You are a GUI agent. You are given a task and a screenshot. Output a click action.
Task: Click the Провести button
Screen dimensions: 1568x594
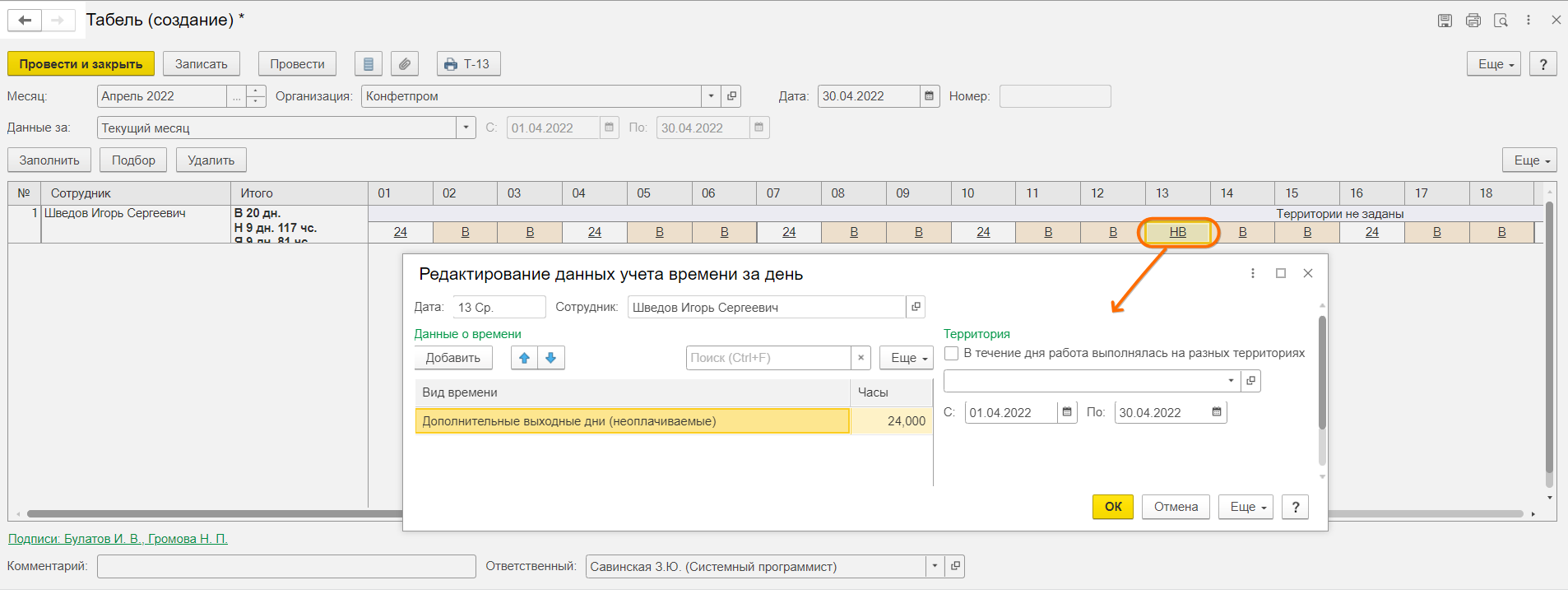coord(297,64)
